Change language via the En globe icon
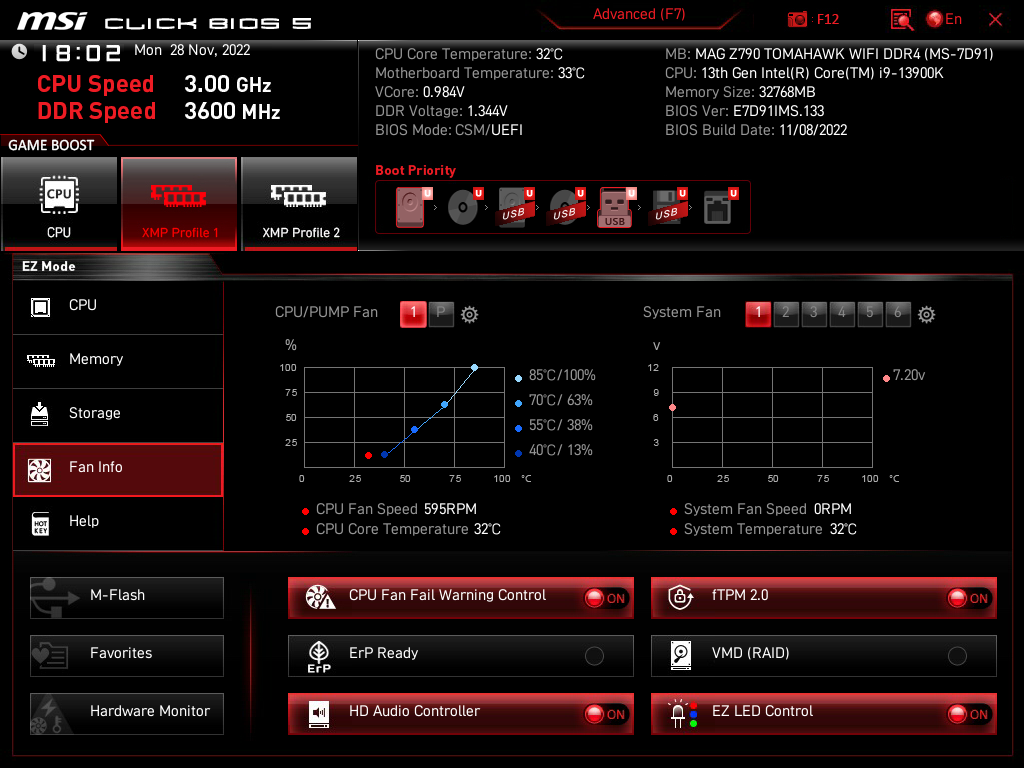The width and height of the screenshot is (1024, 768). point(944,20)
